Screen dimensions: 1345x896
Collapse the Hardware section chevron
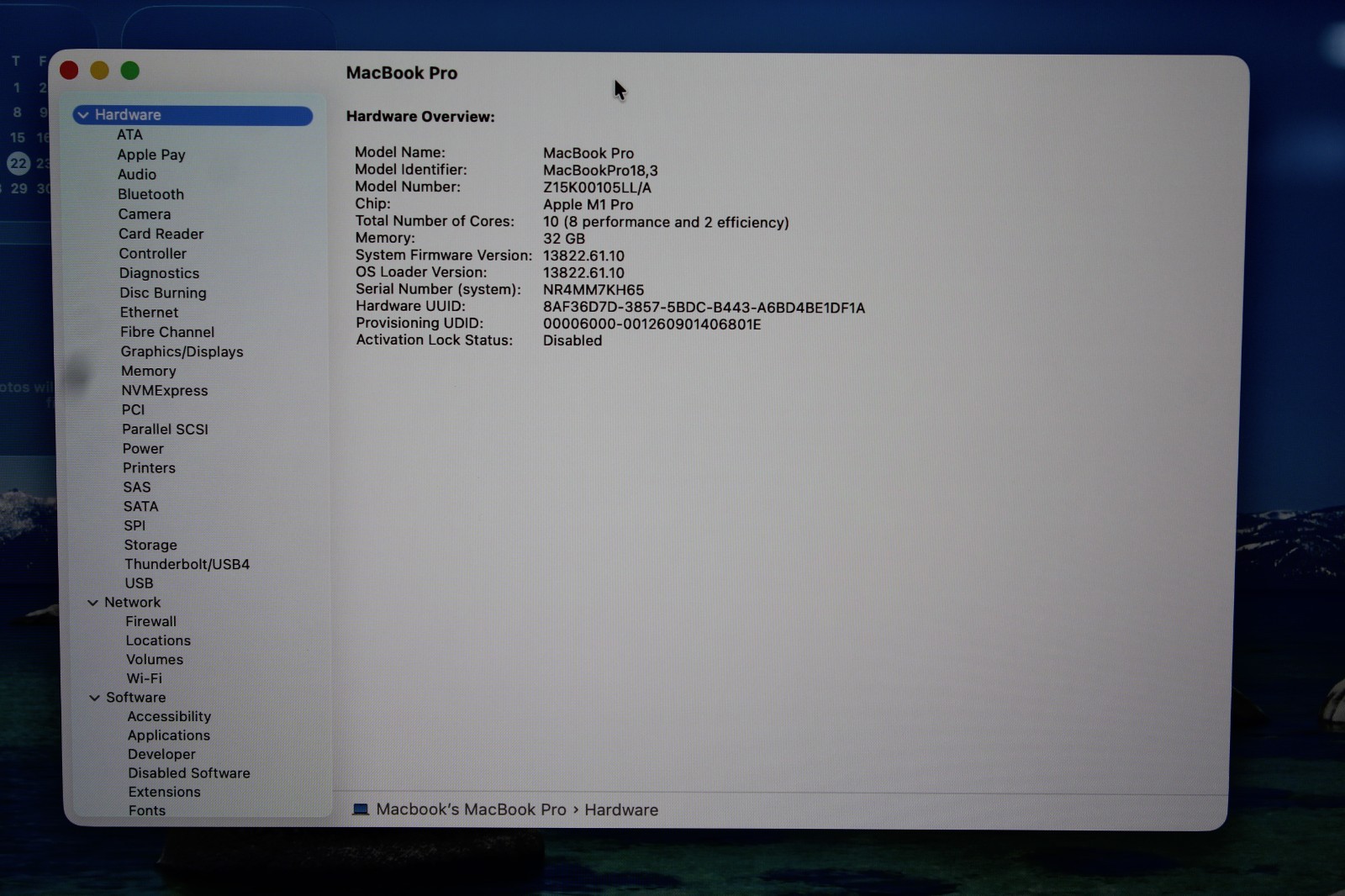tap(83, 115)
